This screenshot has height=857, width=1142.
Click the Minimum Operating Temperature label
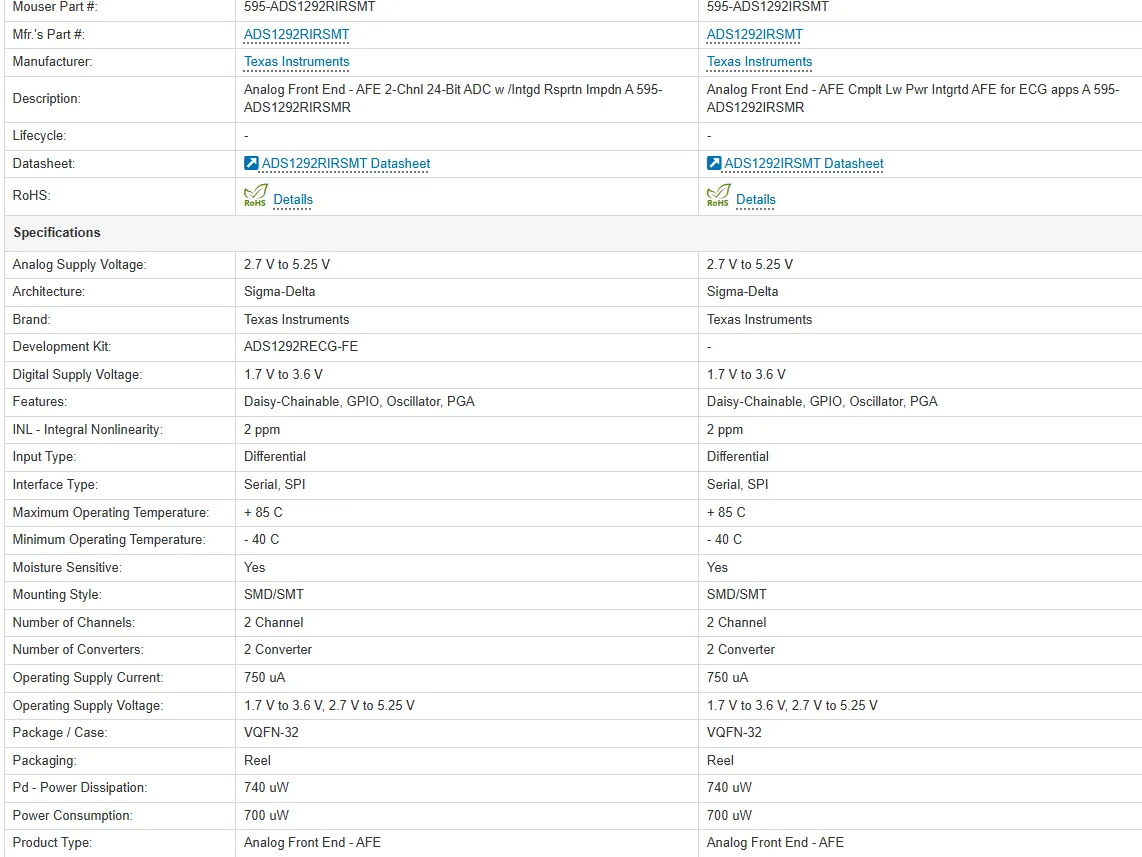[x=109, y=540]
